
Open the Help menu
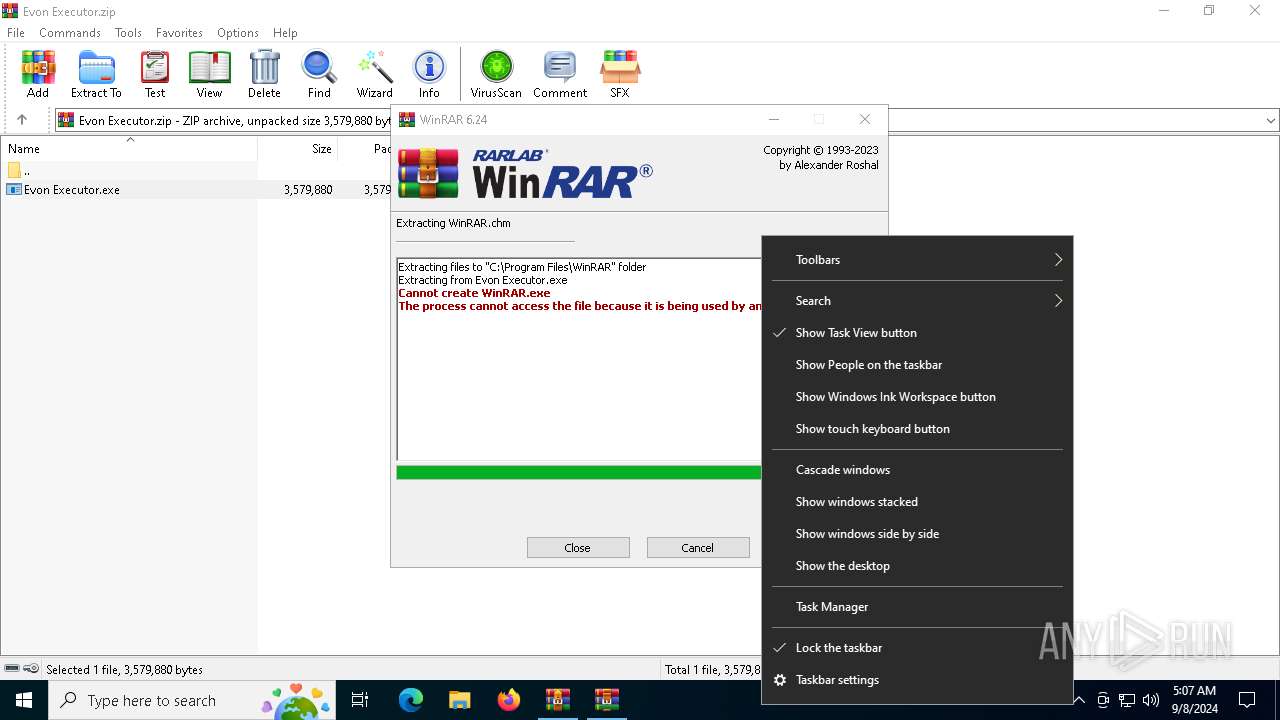click(x=285, y=33)
